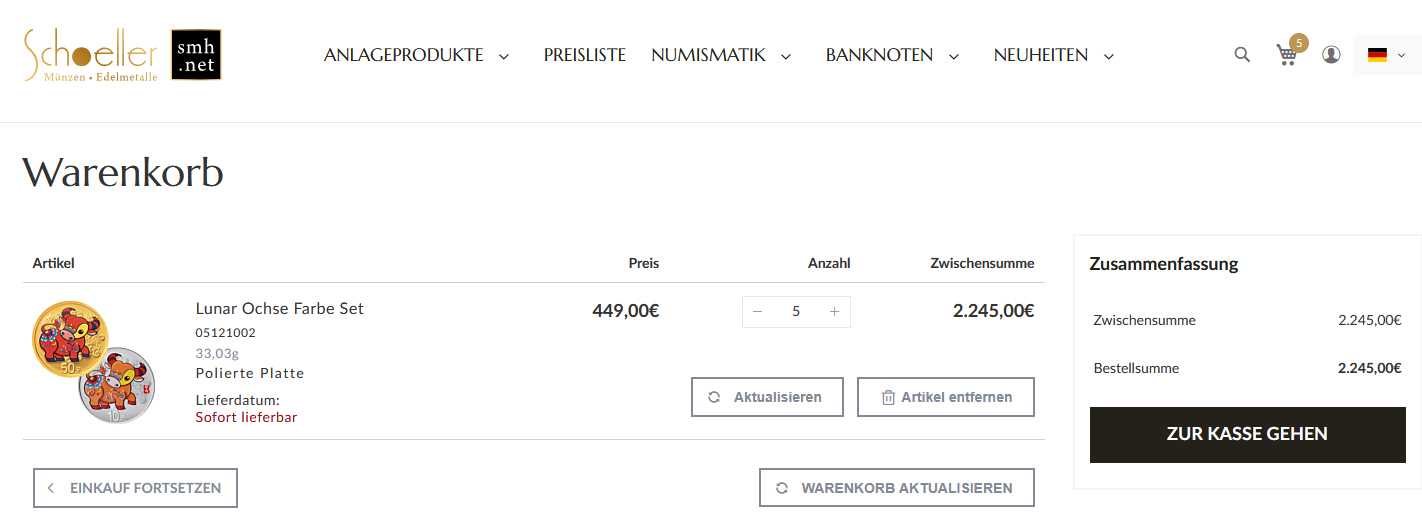Click the quantity input field
This screenshot has height=526, width=1422.
(796, 312)
